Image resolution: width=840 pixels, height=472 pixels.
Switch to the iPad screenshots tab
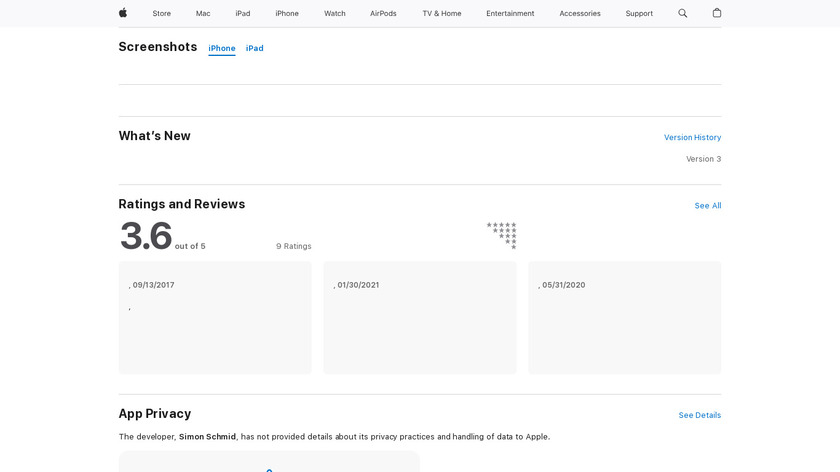254,48
